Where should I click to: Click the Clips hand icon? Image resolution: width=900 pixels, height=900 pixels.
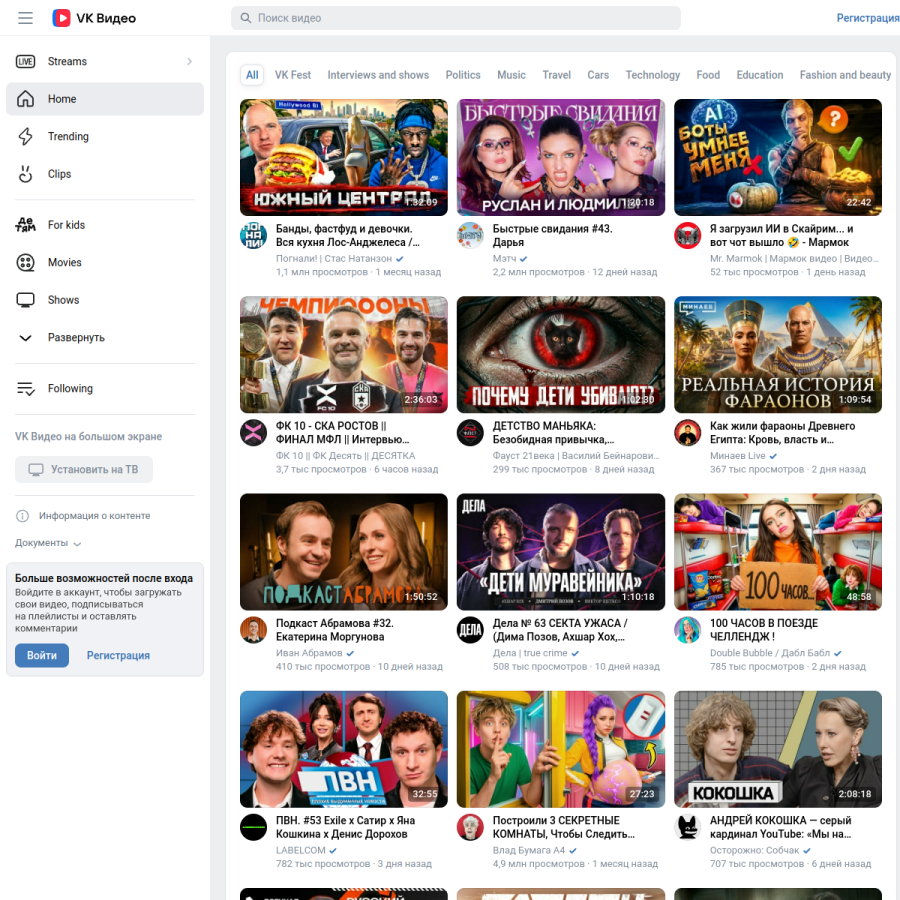click(x=25, y=174)
